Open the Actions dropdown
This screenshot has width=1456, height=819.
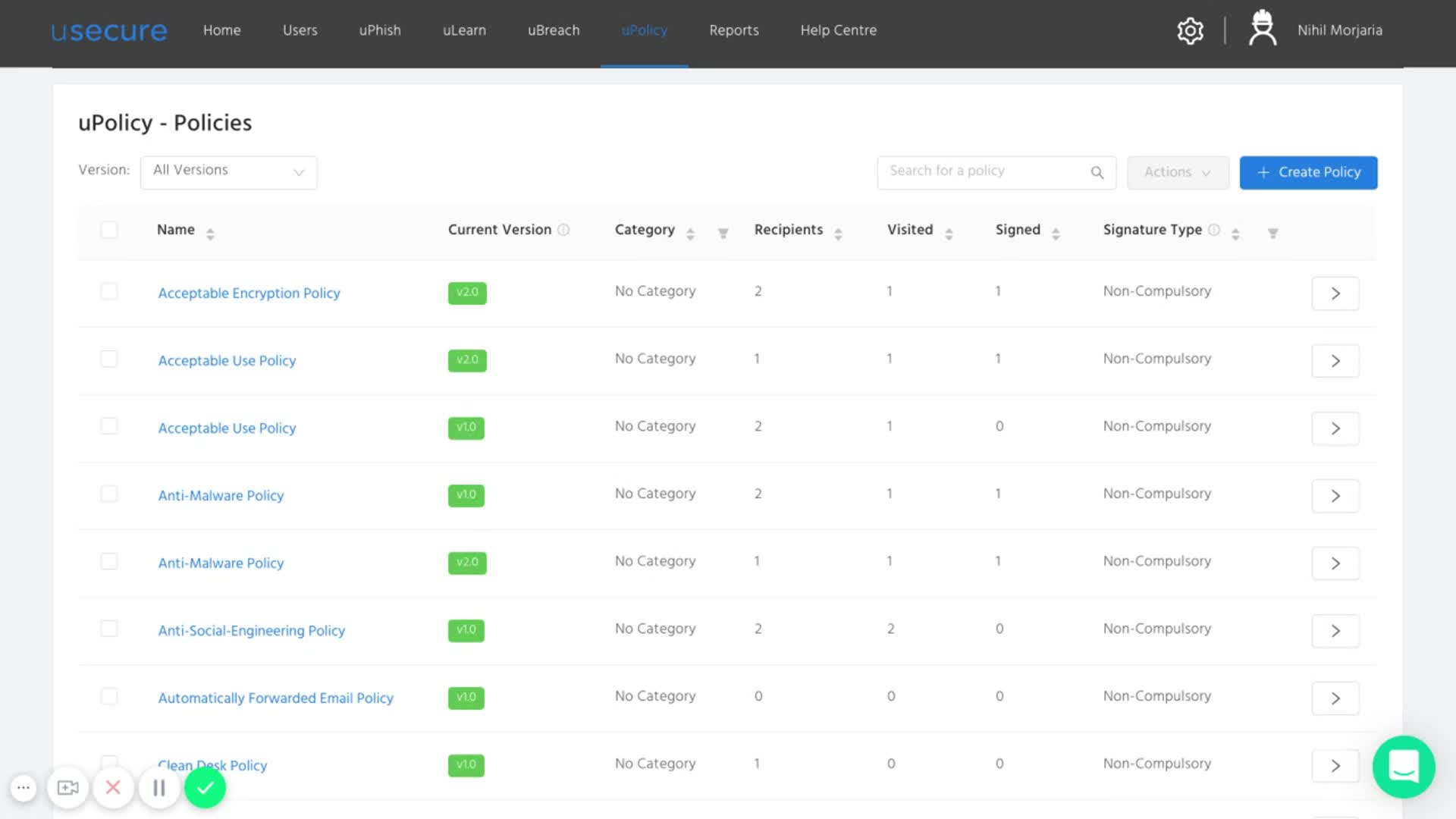click(x=1178, y=173)
